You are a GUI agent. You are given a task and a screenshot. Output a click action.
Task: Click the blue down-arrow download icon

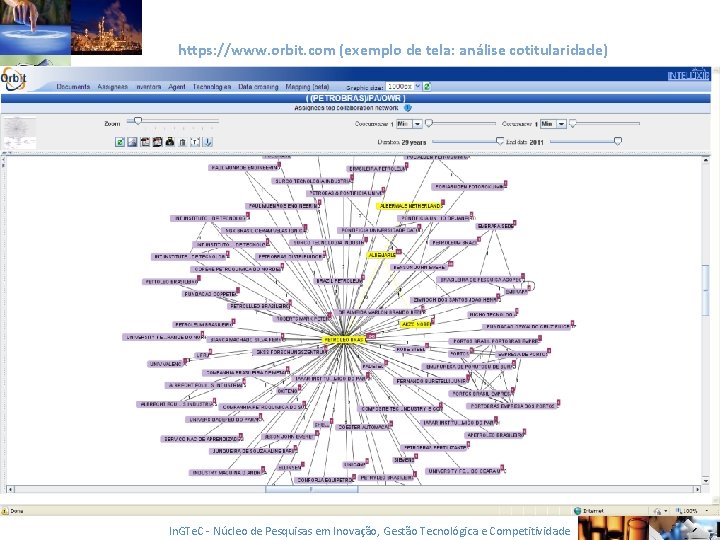[x=208, y=142]
